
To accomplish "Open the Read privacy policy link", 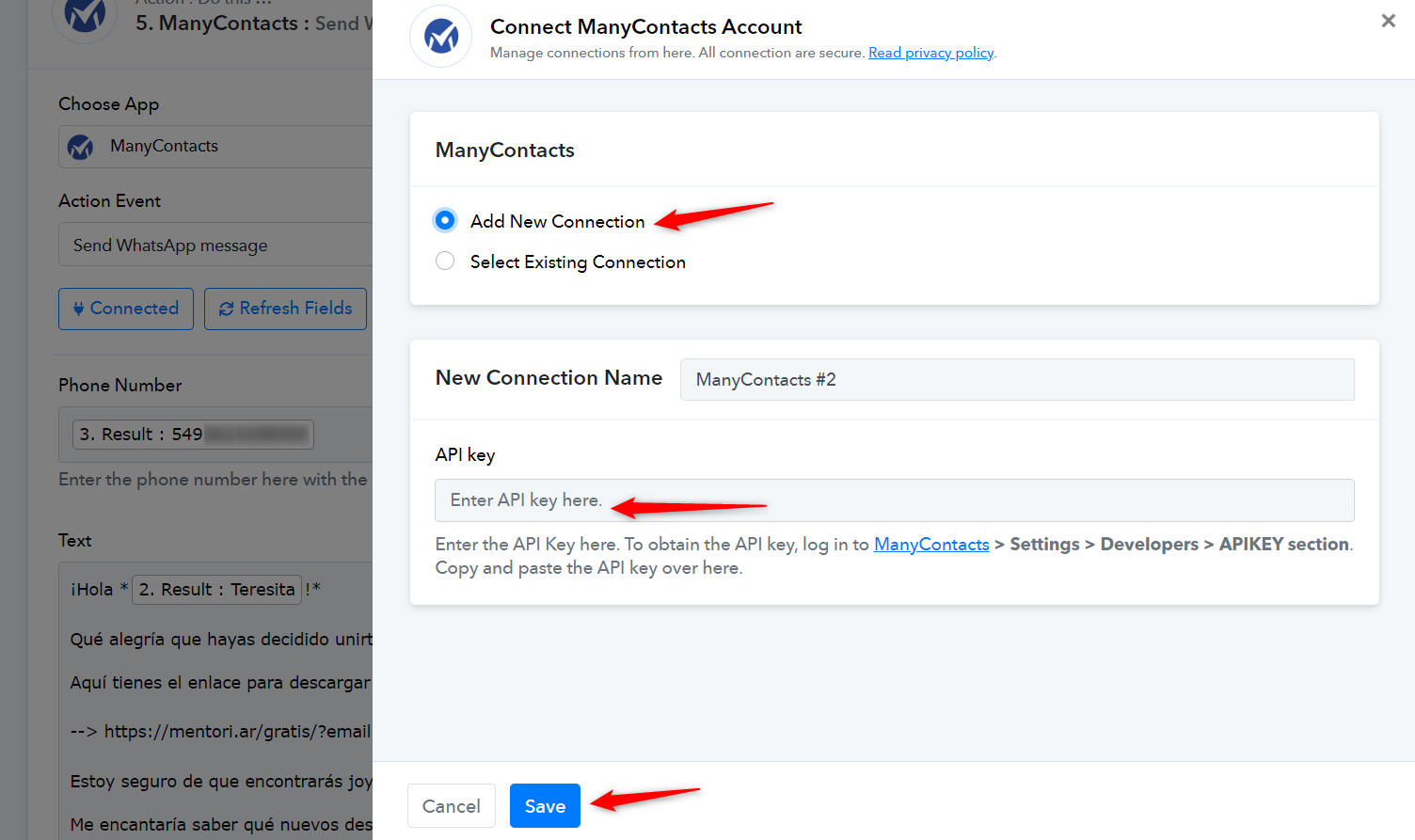I will tap(930, 53).
